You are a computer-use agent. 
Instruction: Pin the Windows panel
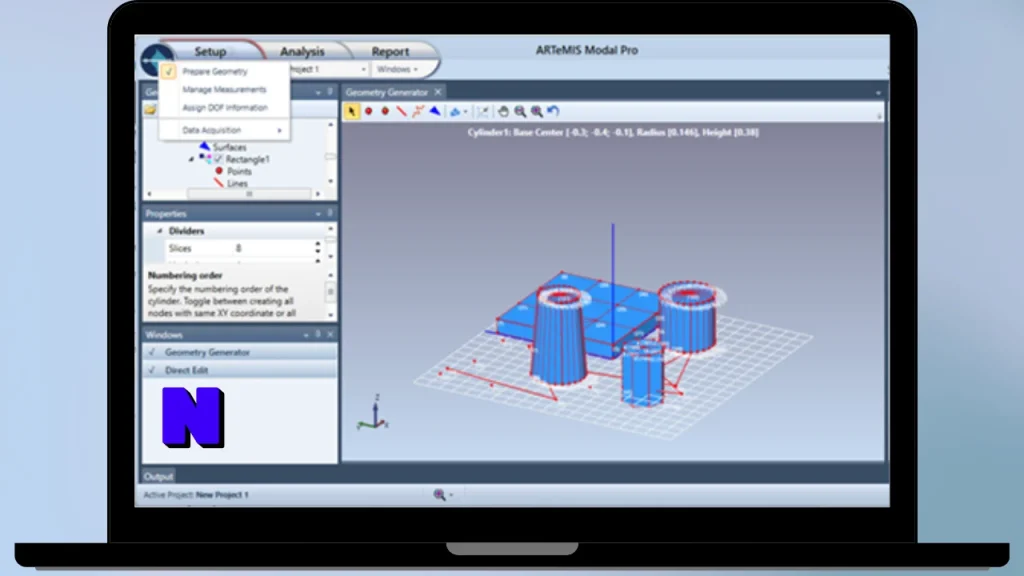point(318,334)
